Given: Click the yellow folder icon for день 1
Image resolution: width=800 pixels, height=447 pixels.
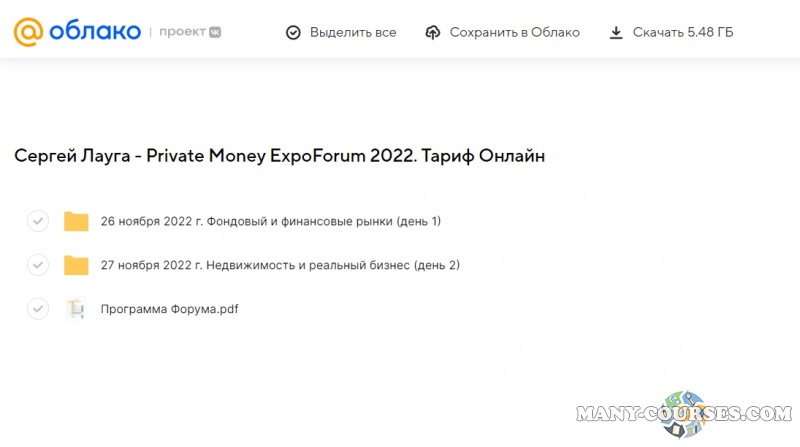Looking at the screenshot, I should (x=76, y=221).
